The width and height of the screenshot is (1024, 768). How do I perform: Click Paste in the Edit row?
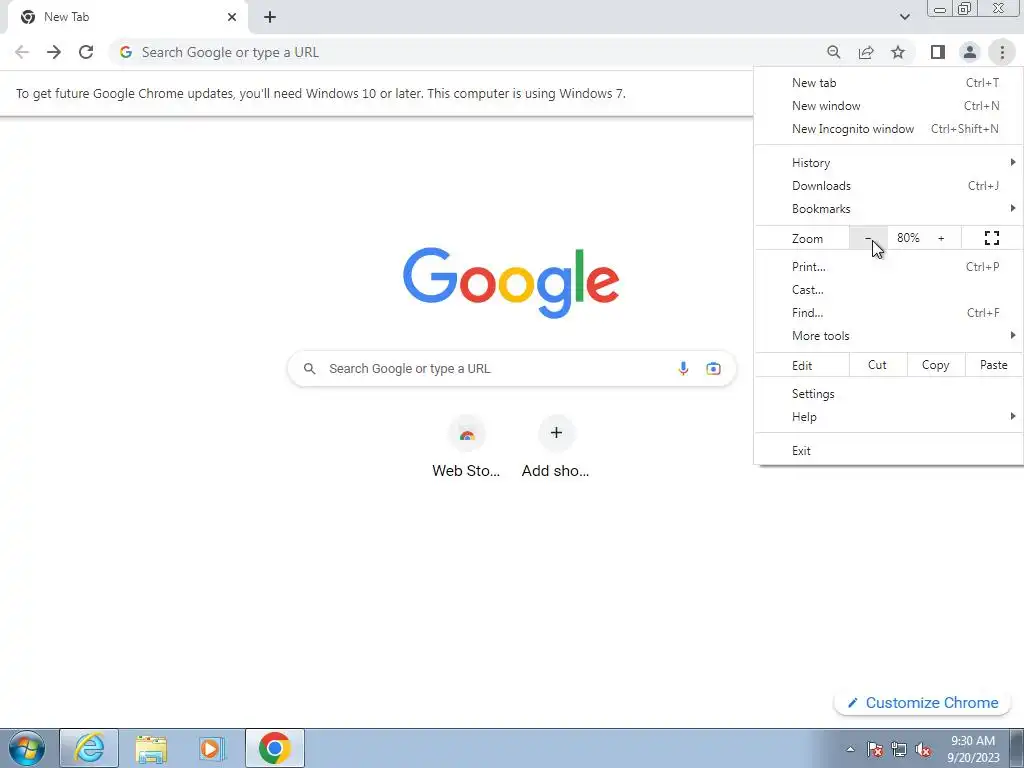point(993,365)
